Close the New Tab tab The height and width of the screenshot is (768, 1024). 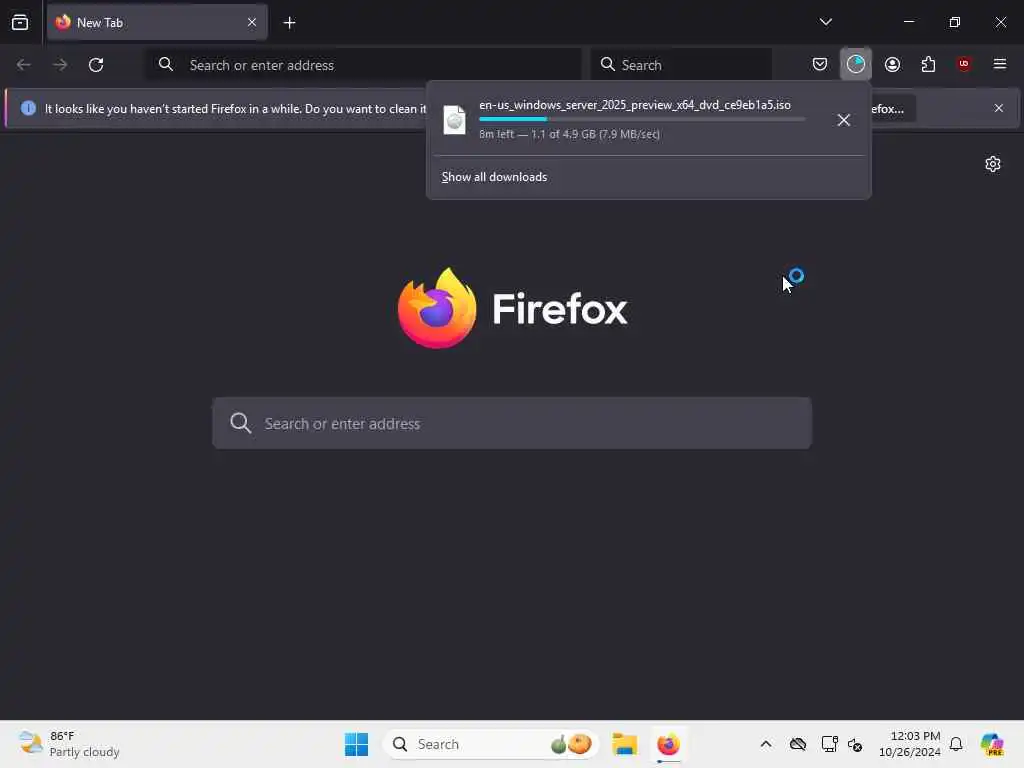251,22
